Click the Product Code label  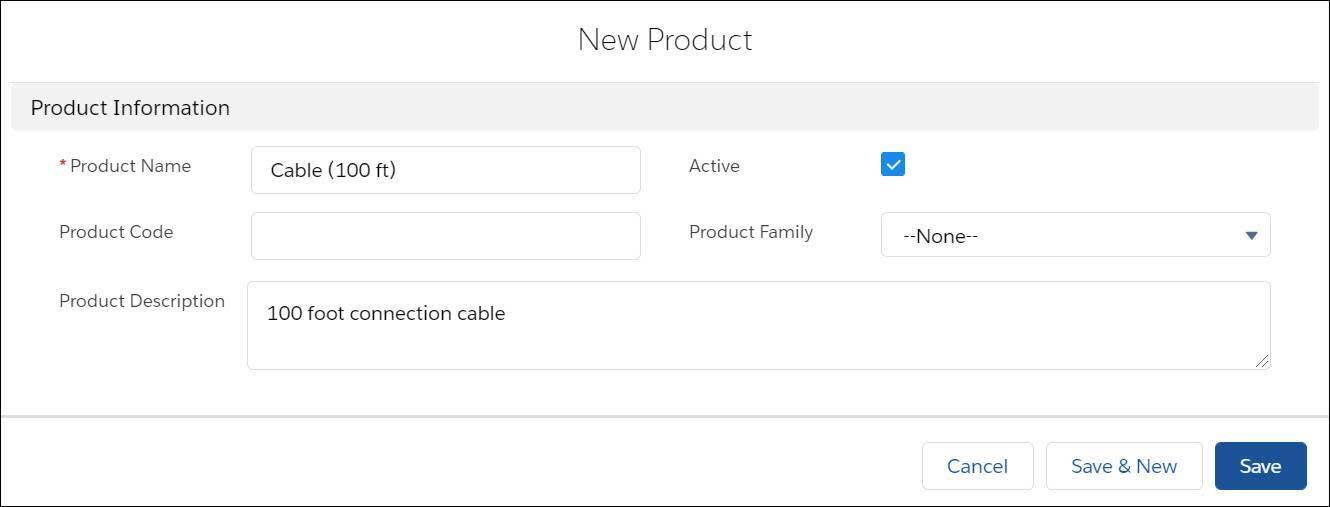pos(116,232)
